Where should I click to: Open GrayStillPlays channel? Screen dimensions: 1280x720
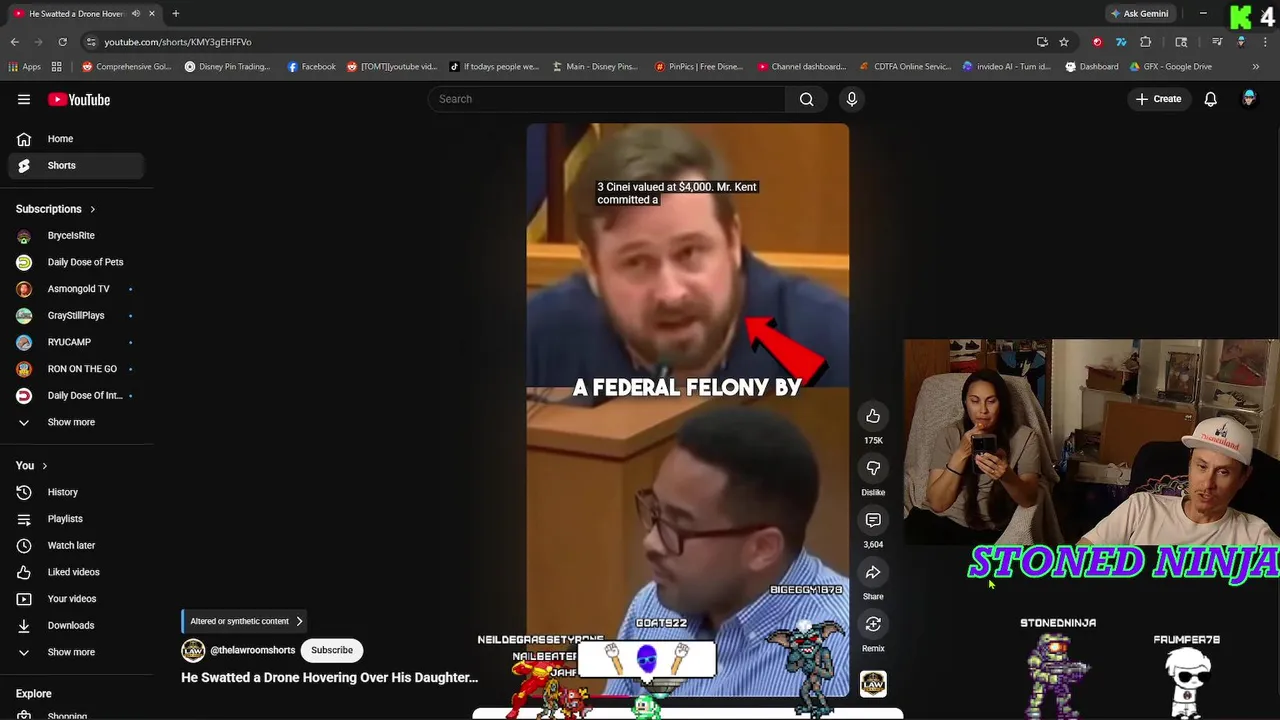pos(76,316)
